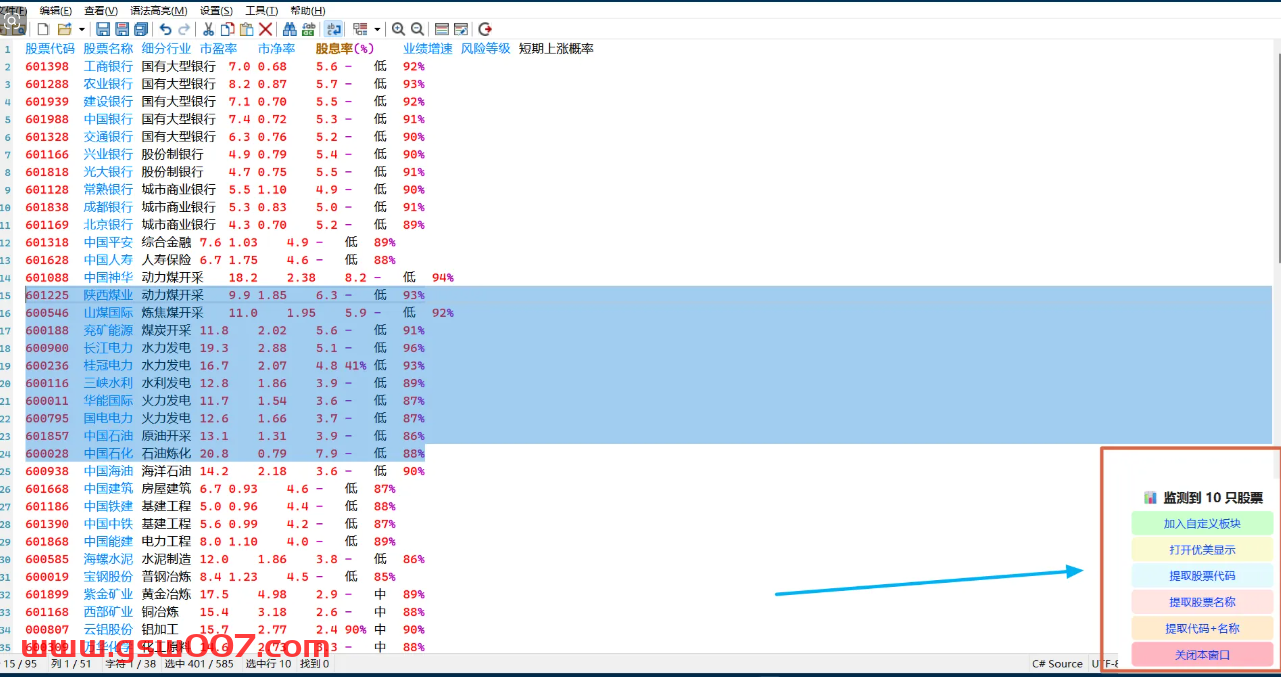
Task: Click the Zoom Out magnifier icon
Action: pyautogui.click(x=417, y=29)
